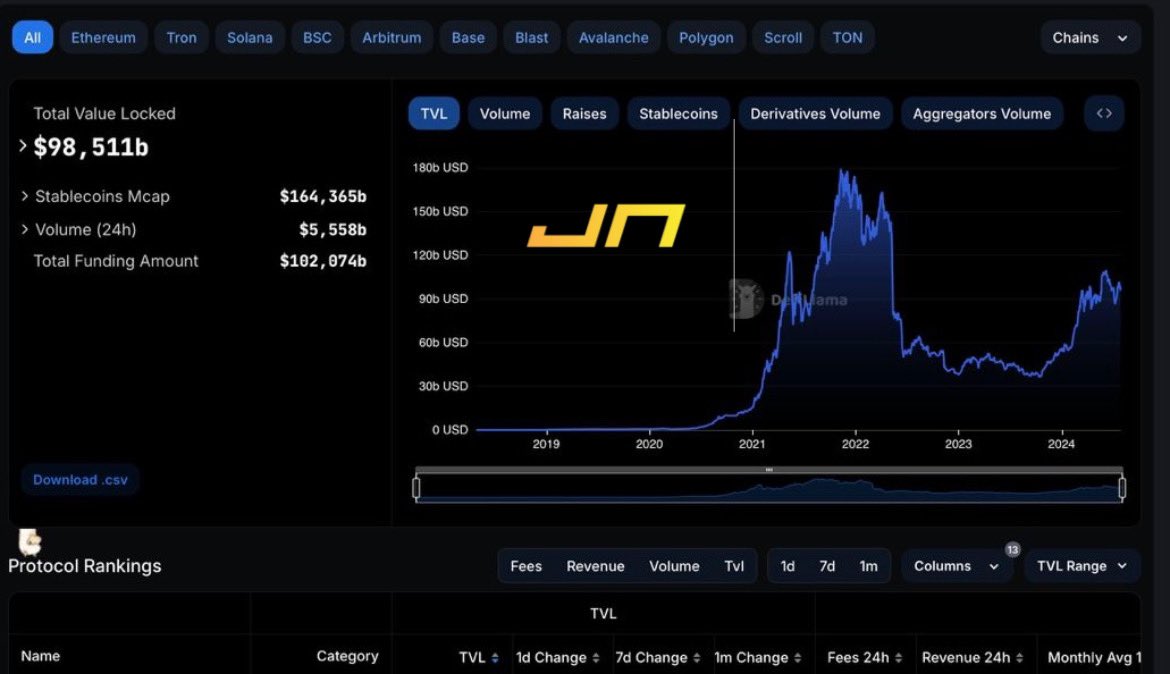Click the Columns count badge 13
This screenshot has width=1170, height=674.
click(1012, 550)
